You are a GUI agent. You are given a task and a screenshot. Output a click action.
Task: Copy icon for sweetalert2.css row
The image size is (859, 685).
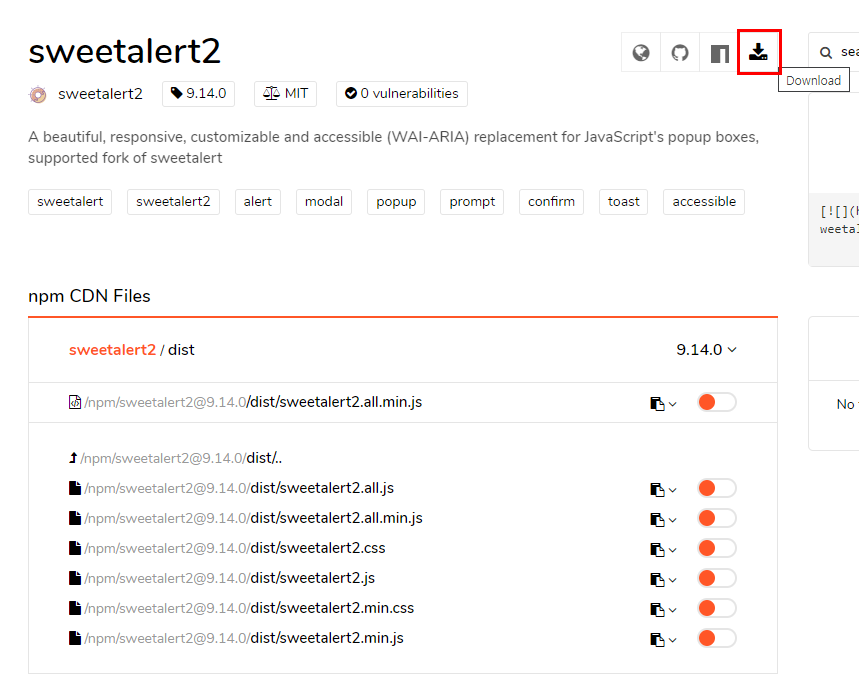click(657, 550)
